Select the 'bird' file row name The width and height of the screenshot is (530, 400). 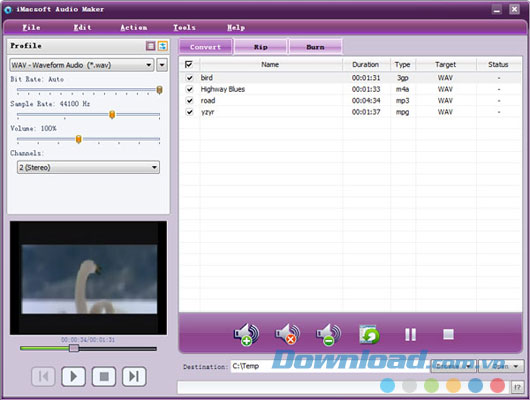207,78
